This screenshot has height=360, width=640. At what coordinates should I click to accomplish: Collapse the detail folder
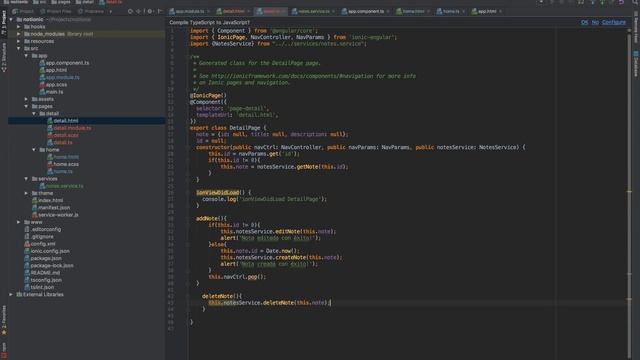click(x=34, y=113)
